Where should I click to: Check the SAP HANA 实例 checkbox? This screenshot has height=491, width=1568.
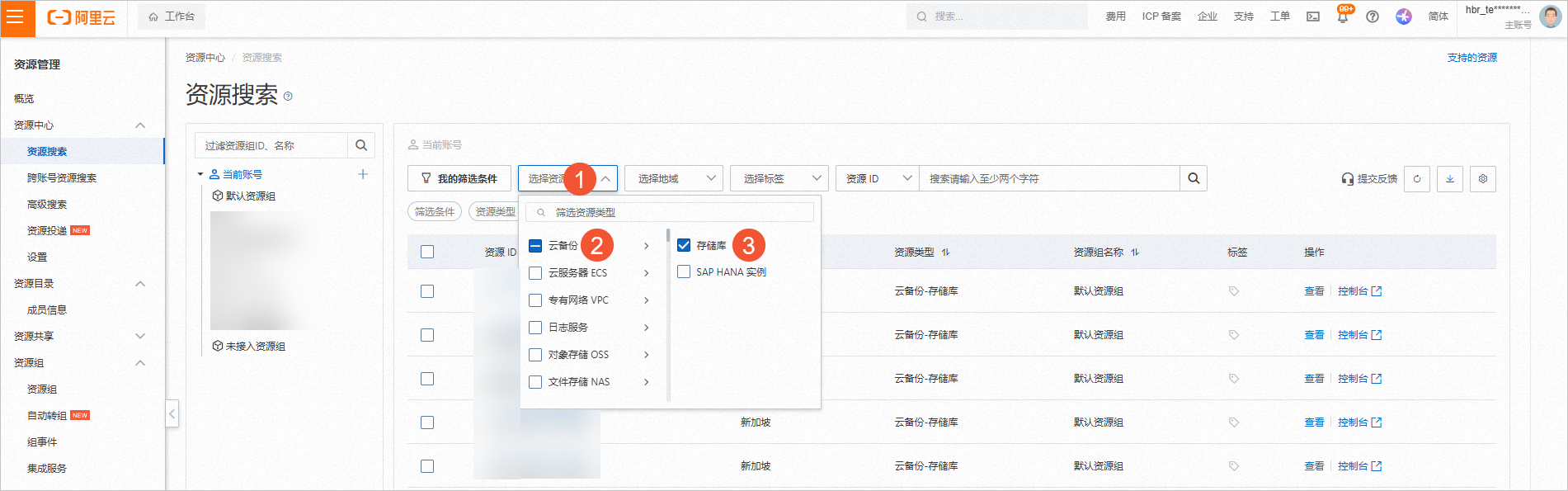(684, 271)
